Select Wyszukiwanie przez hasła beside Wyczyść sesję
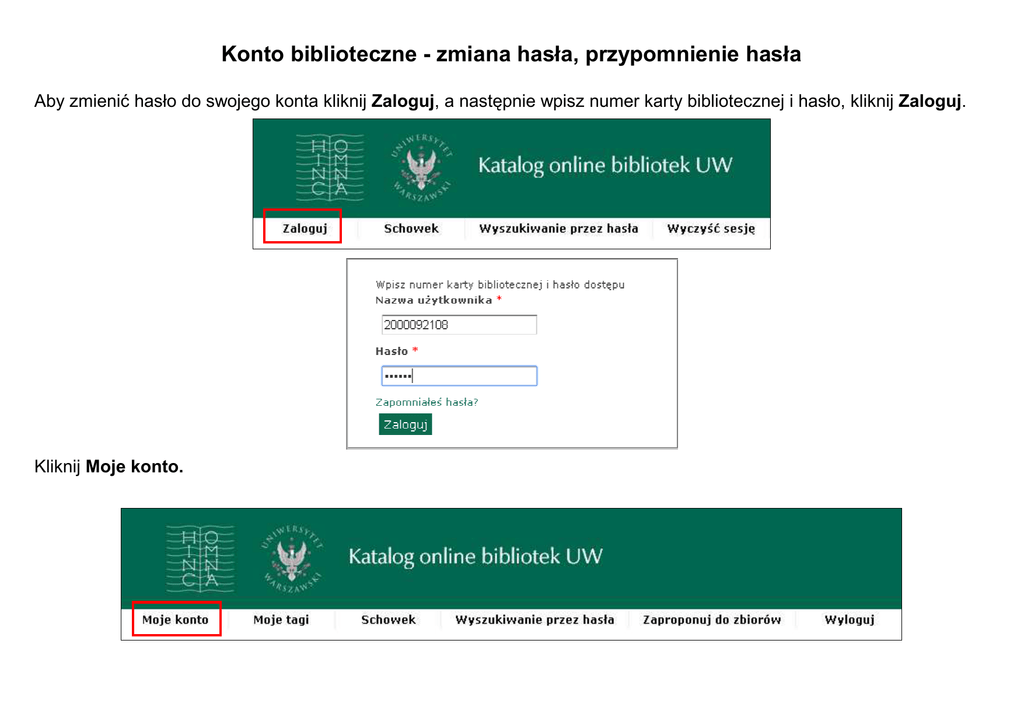 coord(558,228)
